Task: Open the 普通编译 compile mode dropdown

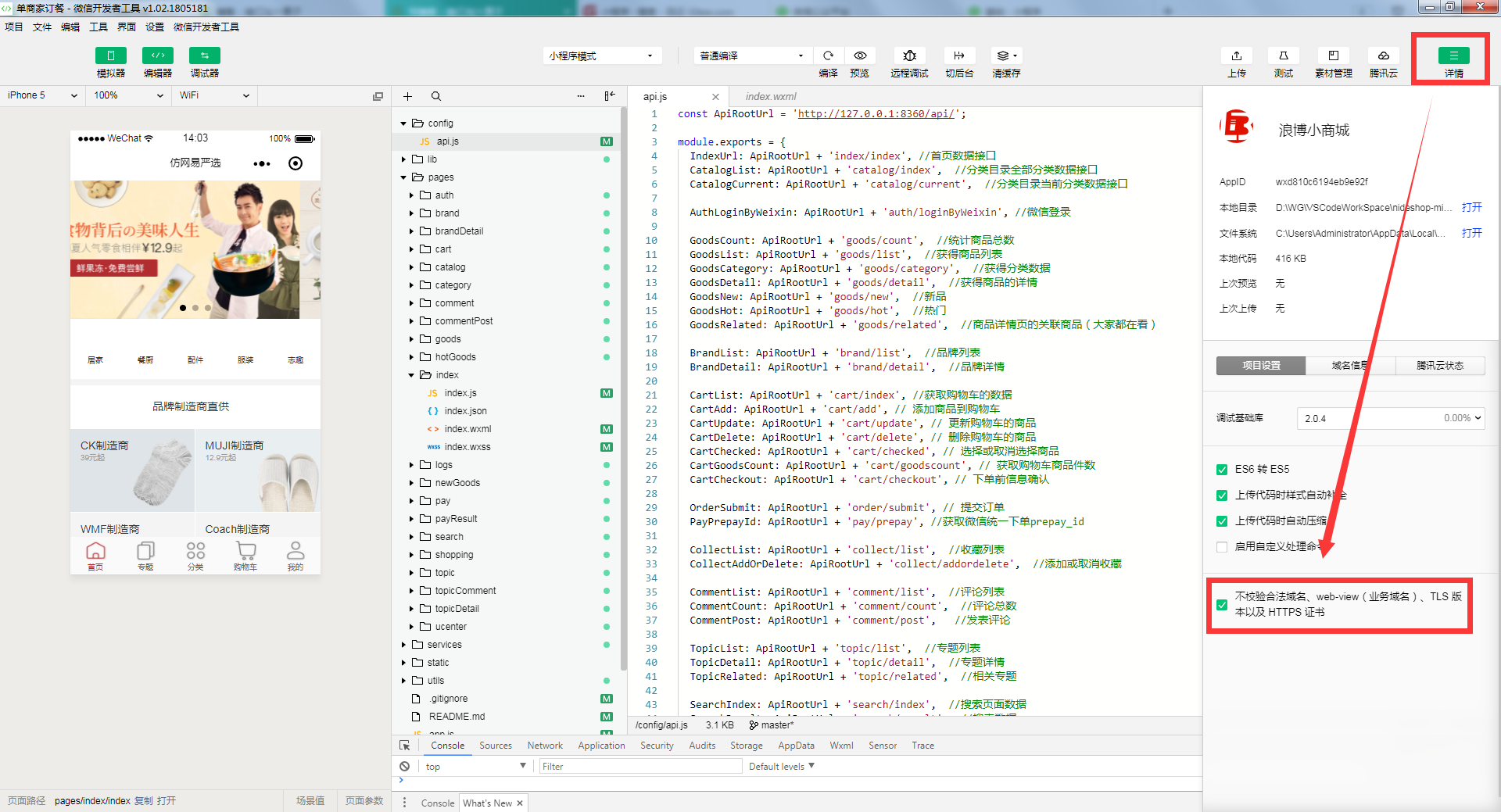Action: pyautogui.click(x=751, y=55)
